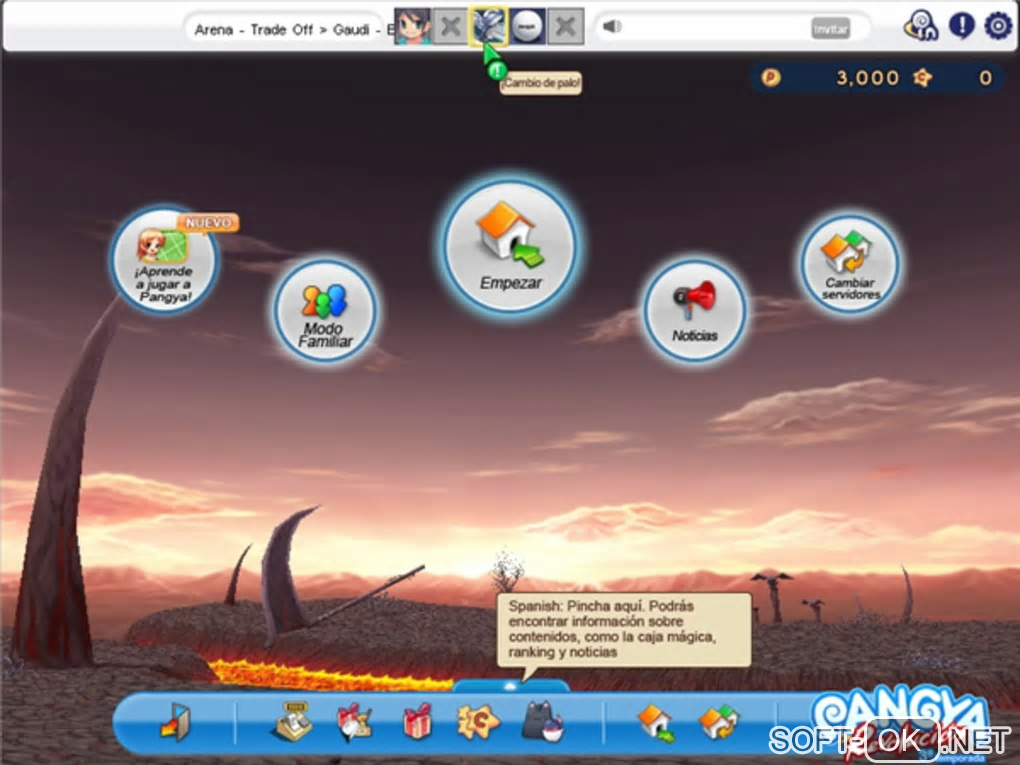Image resolution: width=1020 pixels, height=765 pixels.
Task: Click the Invitar button
Action: click(830, 28)
